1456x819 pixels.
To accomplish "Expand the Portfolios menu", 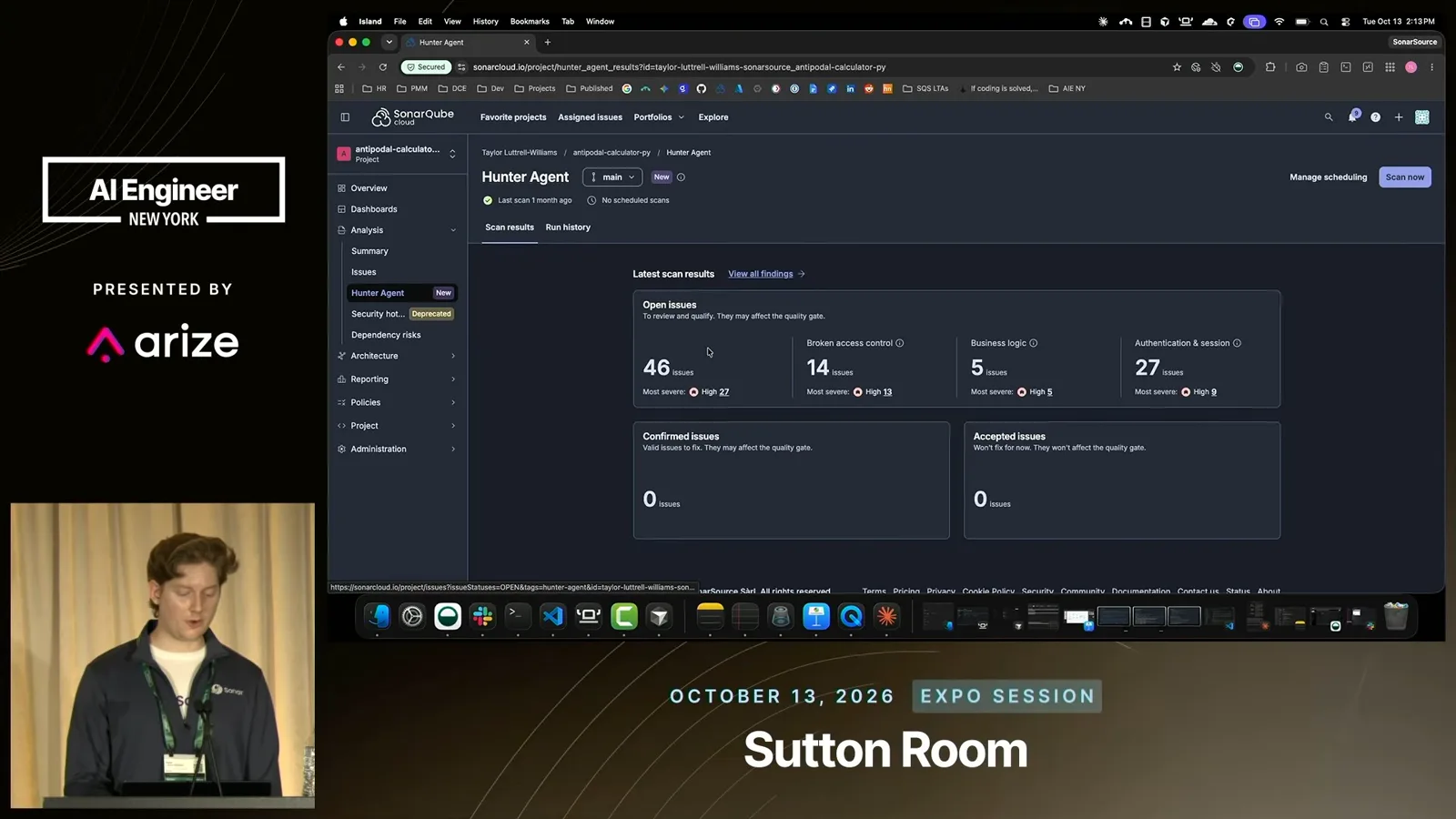I will (x=659, y=117).
